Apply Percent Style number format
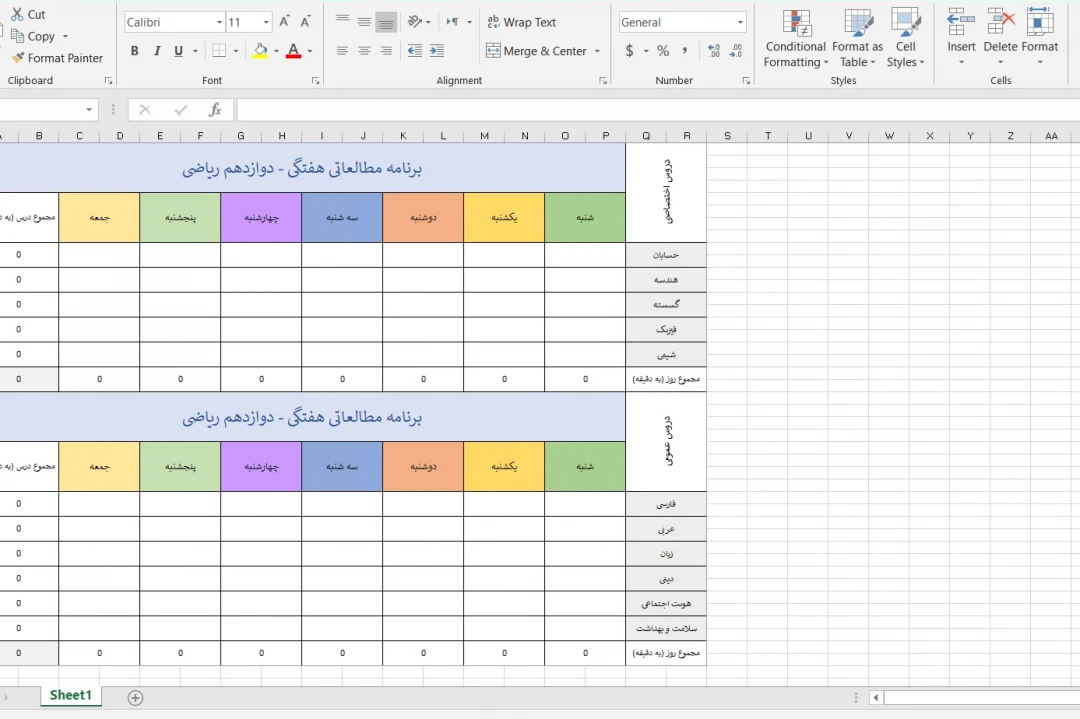This screenshot has width=1080, height=719. tap(662, 51)
